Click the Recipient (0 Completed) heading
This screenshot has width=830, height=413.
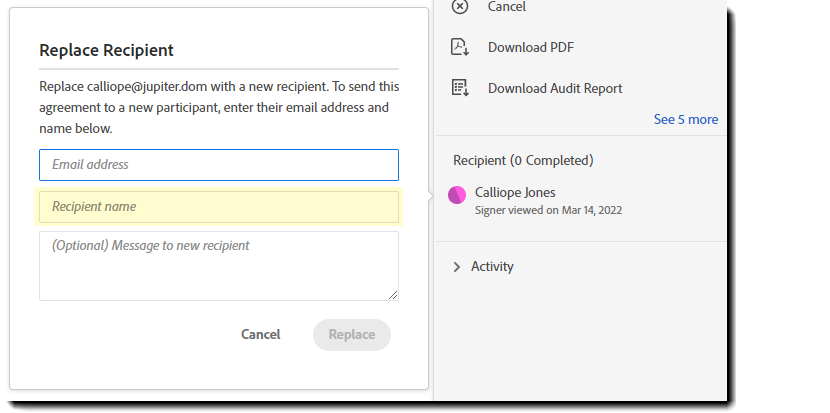pos(523,160)
